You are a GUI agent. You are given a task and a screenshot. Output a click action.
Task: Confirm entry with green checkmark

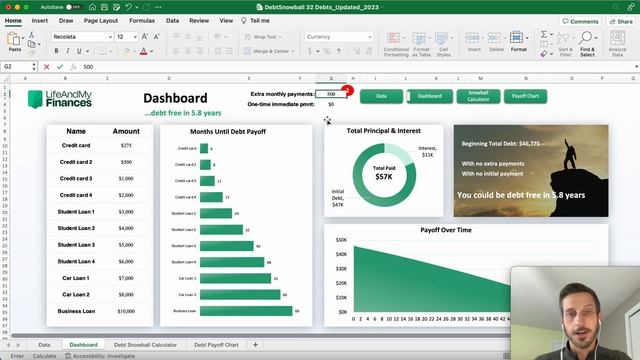[60, 67]
